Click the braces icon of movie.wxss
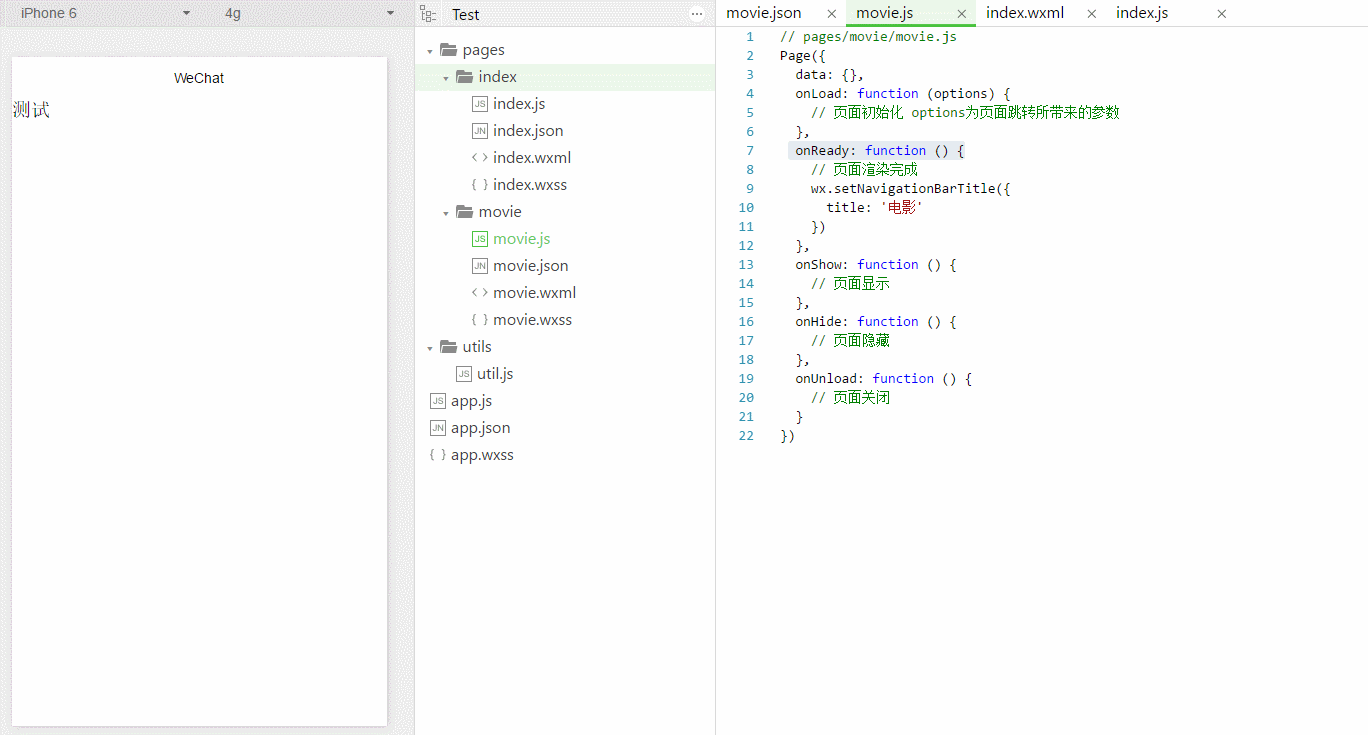The width and height of the screenshot is (1368, 735). [x=480, y=320]
